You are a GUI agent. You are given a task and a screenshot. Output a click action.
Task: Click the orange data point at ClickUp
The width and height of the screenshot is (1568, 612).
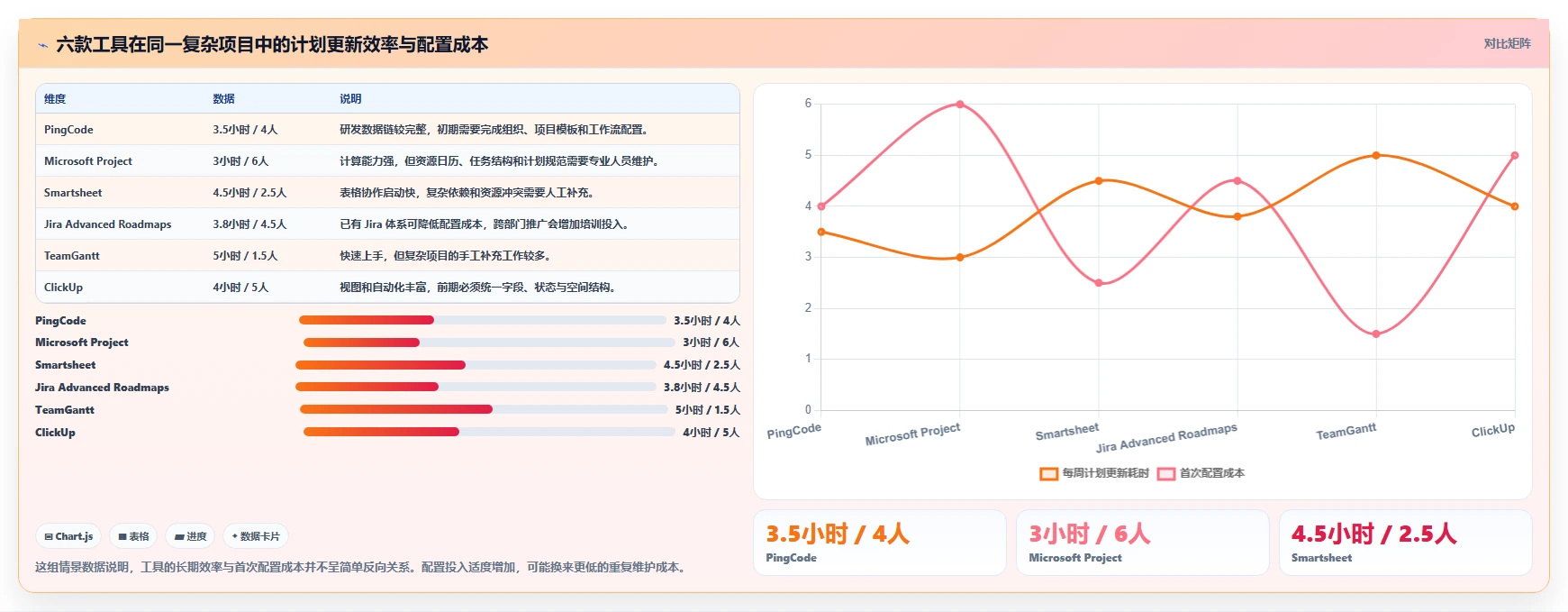(x=1515, y=206)
